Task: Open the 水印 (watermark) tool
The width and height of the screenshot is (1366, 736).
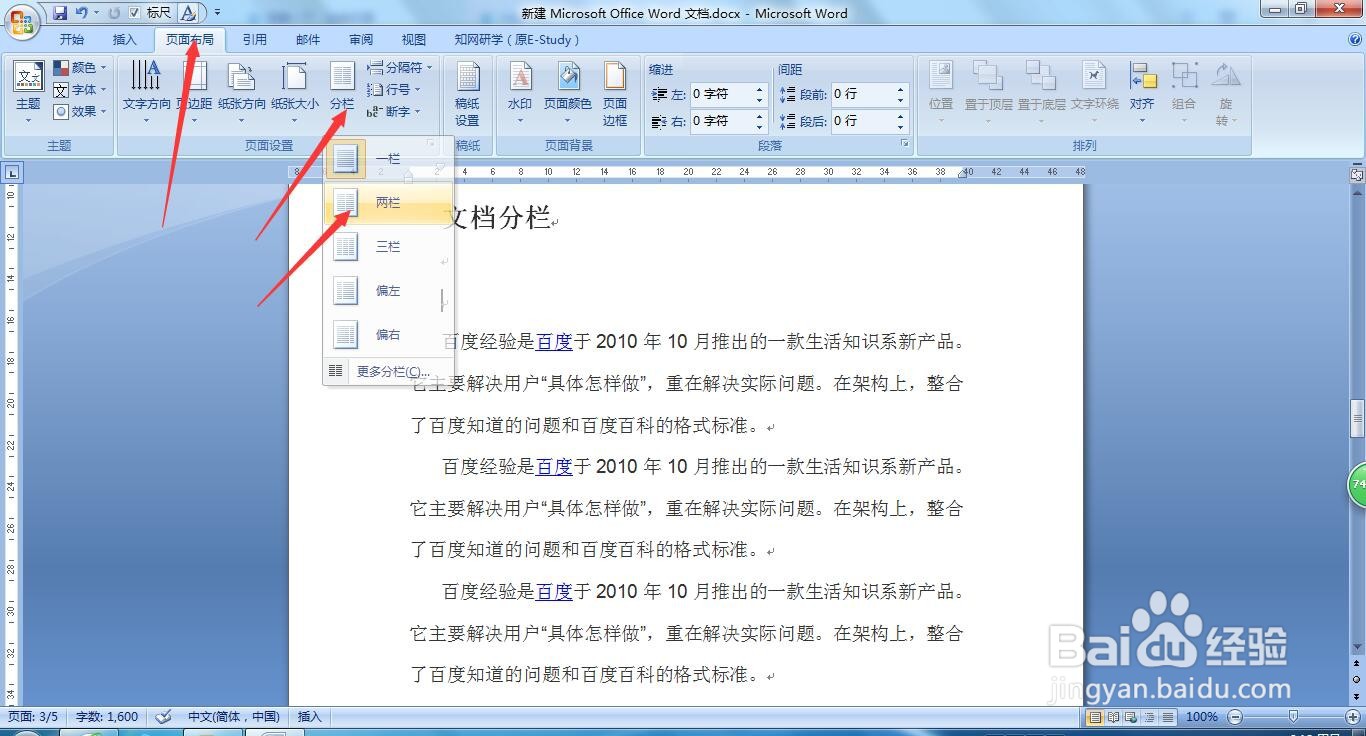Action: [520, 90]
